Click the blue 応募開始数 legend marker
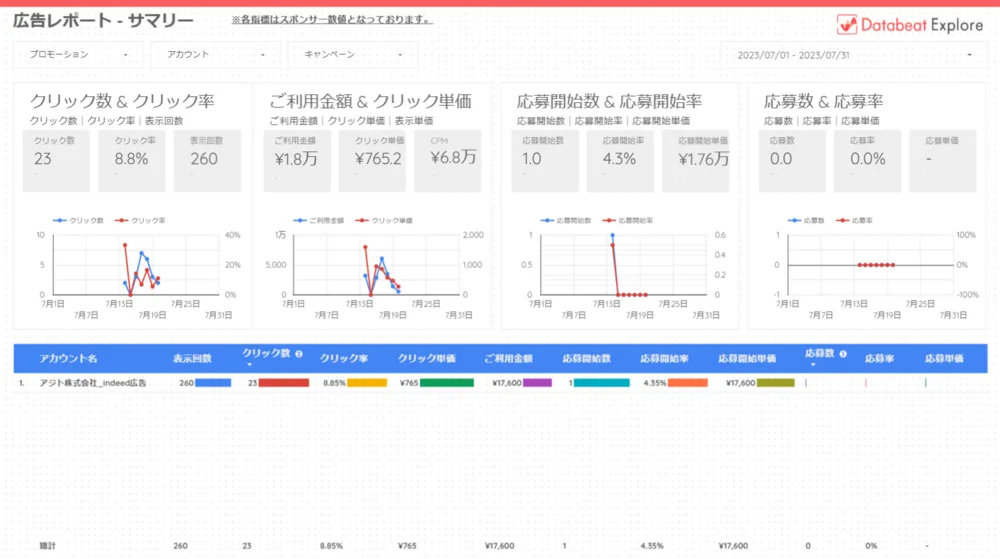 coord(546,220)
